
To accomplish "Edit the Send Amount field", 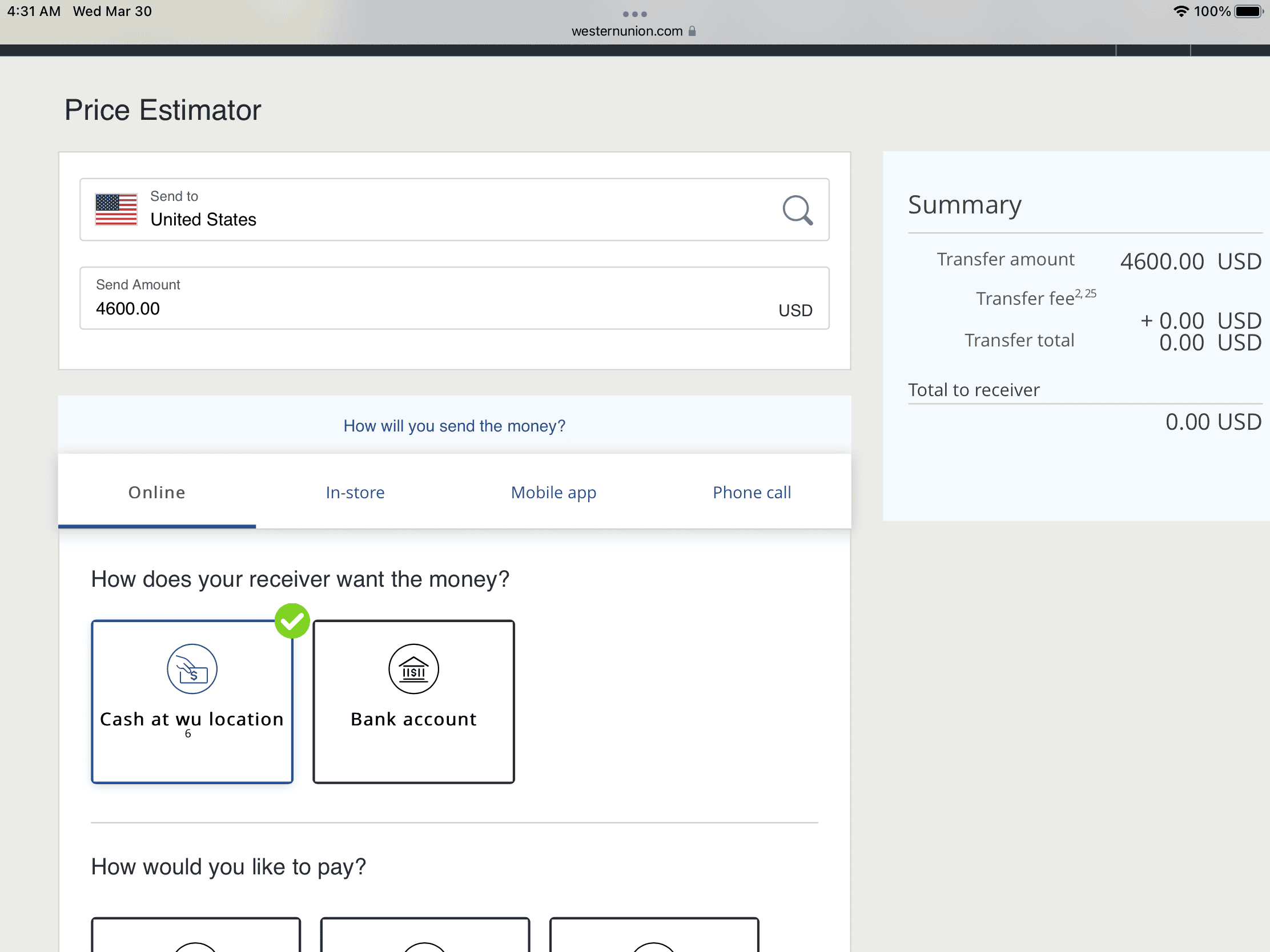I will [454, 298].
